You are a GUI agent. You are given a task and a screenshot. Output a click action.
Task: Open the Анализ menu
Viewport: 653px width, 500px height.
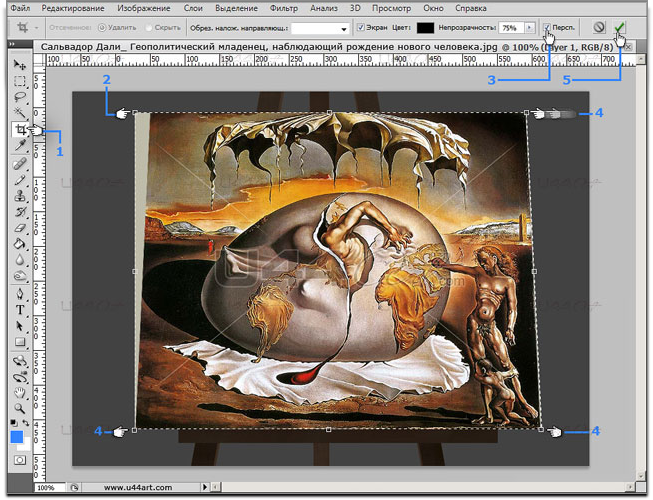click(324, 8)
